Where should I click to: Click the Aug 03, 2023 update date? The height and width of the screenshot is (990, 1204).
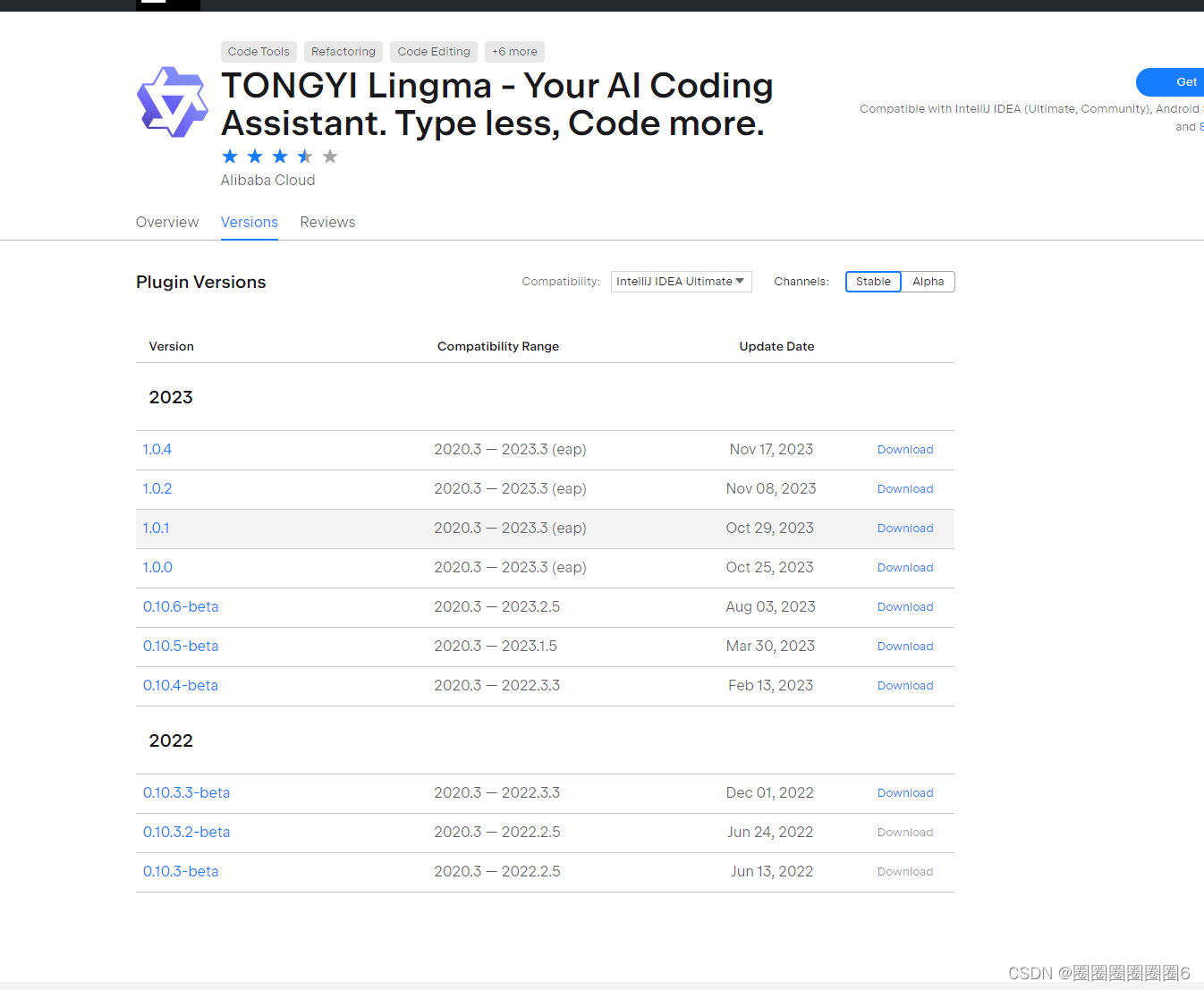click(x=771, y=607)
